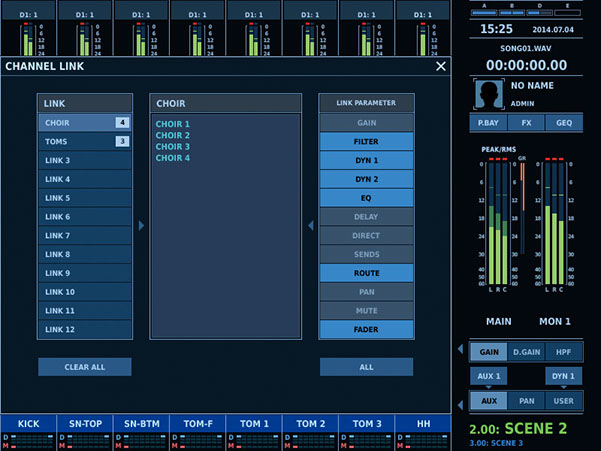
Task: Select the TOM 2 channel strip
Action: (310, 424)
